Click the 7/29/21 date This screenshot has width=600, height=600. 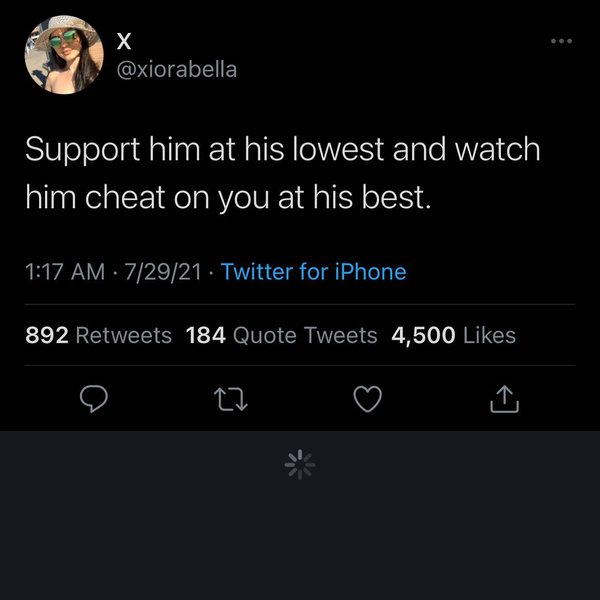[163, 272]
